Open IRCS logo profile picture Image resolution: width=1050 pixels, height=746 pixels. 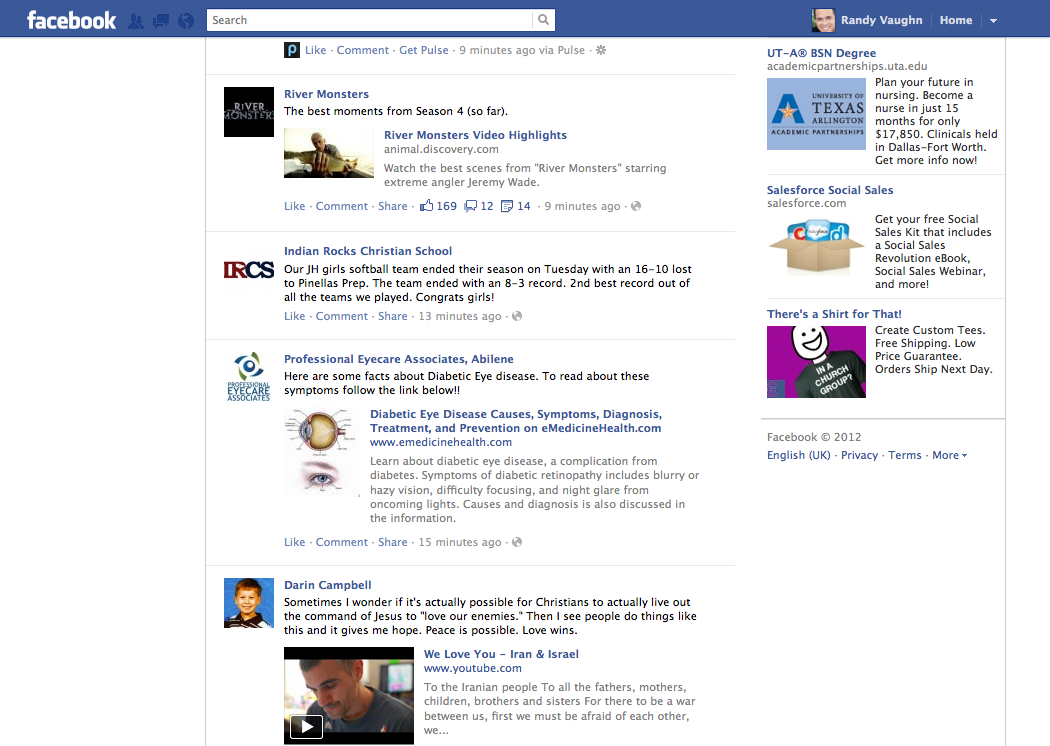tap(248, 270)
